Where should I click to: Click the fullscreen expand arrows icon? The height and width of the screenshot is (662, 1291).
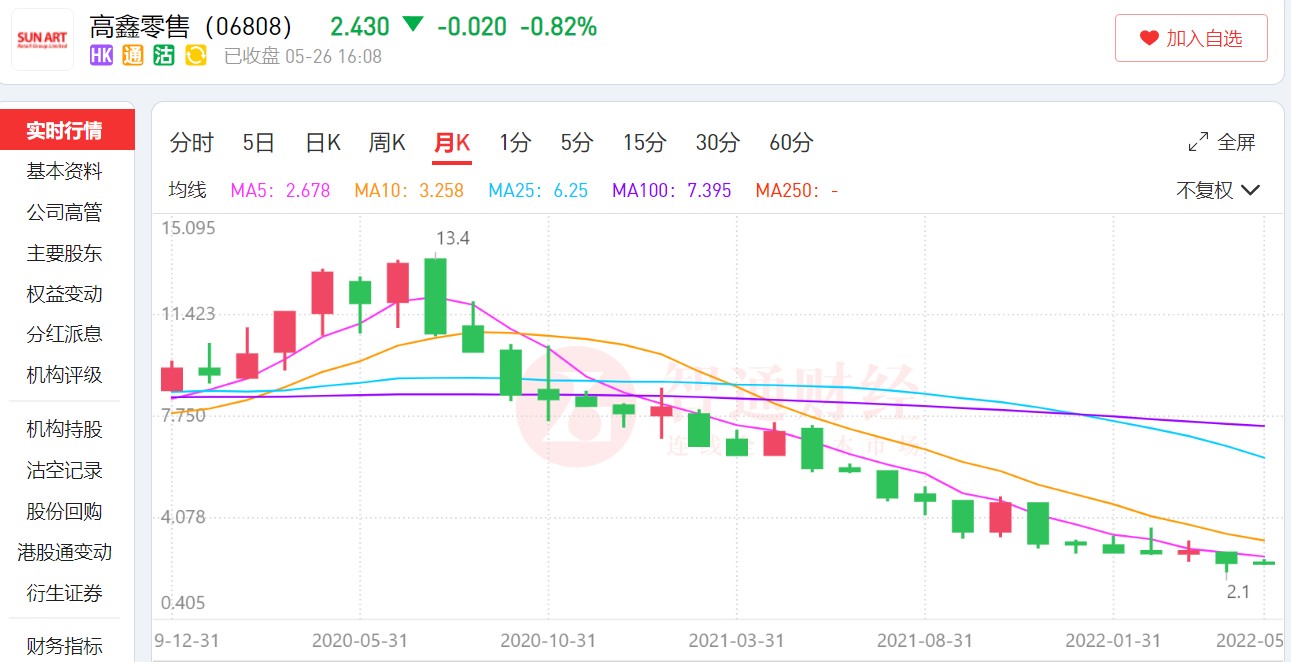point(1198,142)
